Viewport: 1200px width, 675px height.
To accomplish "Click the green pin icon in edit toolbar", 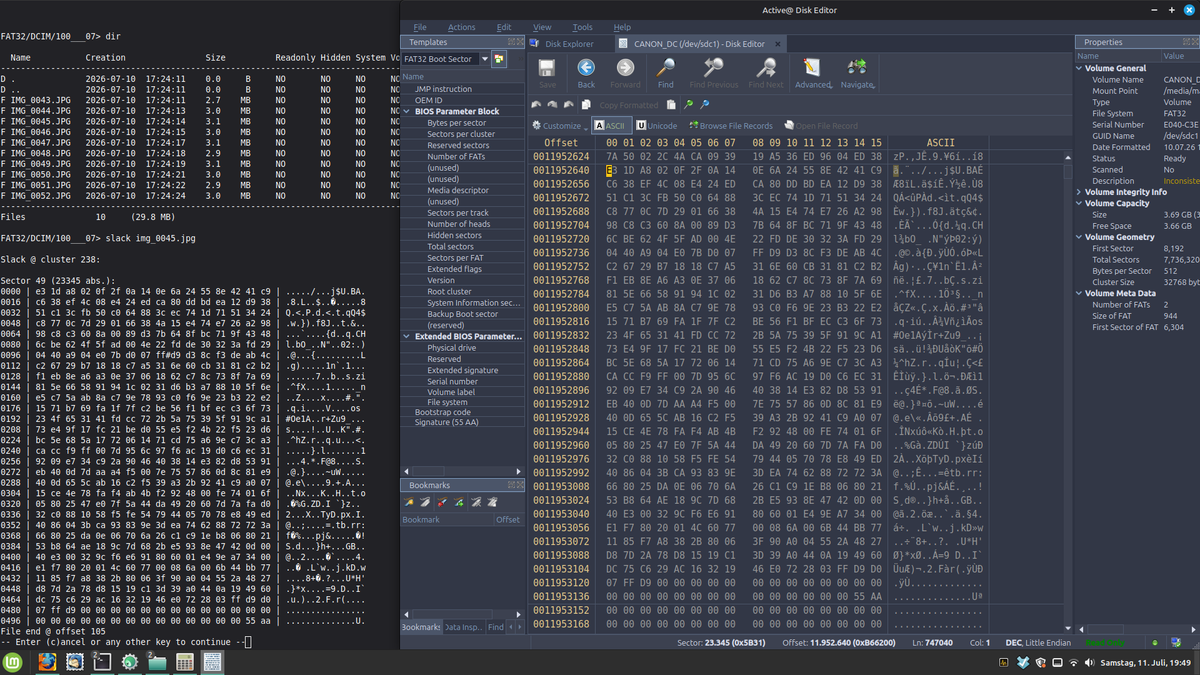I will tap(689, 104).
